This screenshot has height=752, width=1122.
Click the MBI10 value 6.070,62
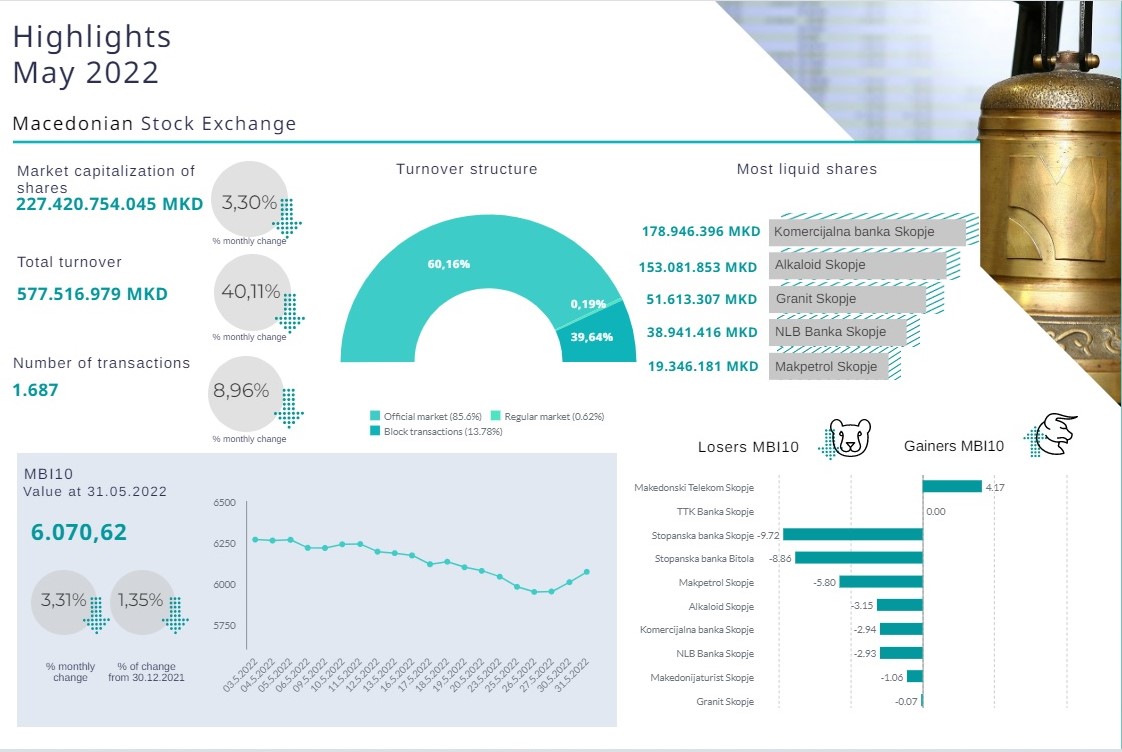(79, 532)
